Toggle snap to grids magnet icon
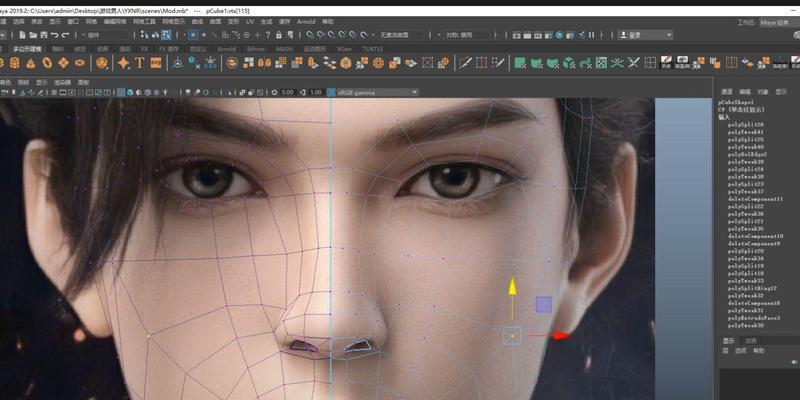This screenshot has height=400, width=800. 310,35
